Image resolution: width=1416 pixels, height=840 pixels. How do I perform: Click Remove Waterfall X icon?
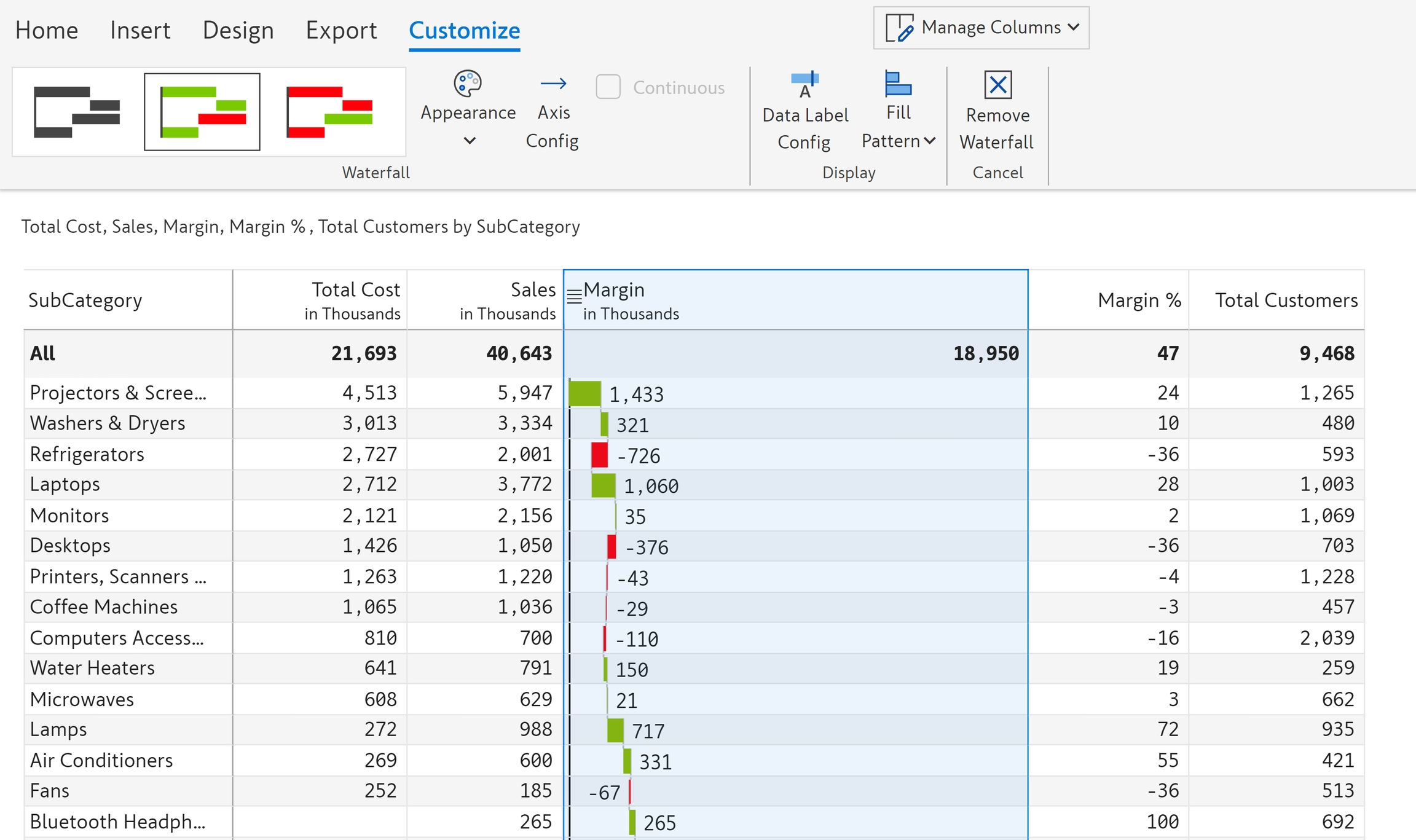[997, 85]
